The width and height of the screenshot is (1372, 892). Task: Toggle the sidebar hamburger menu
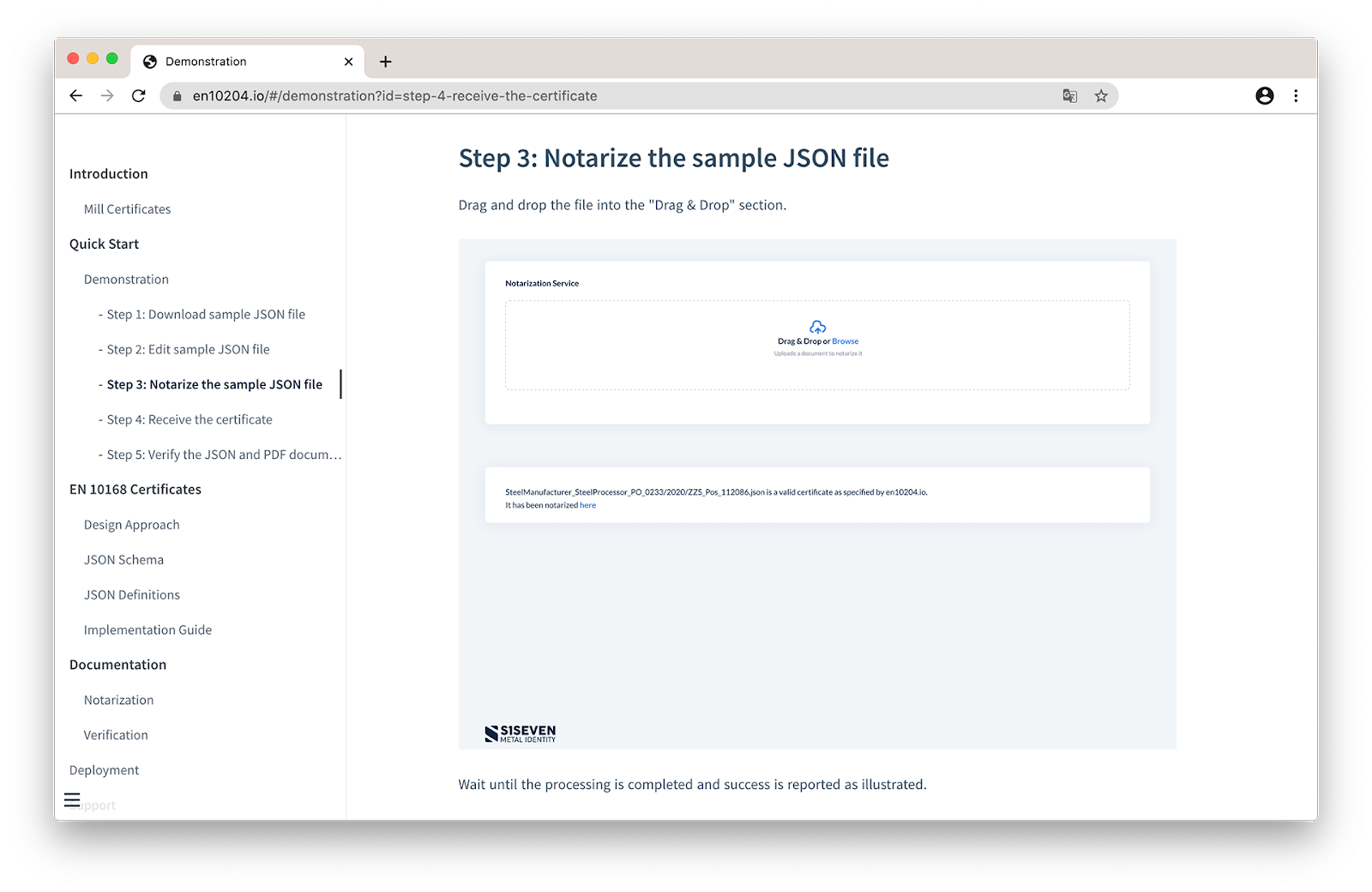(72, 799)
